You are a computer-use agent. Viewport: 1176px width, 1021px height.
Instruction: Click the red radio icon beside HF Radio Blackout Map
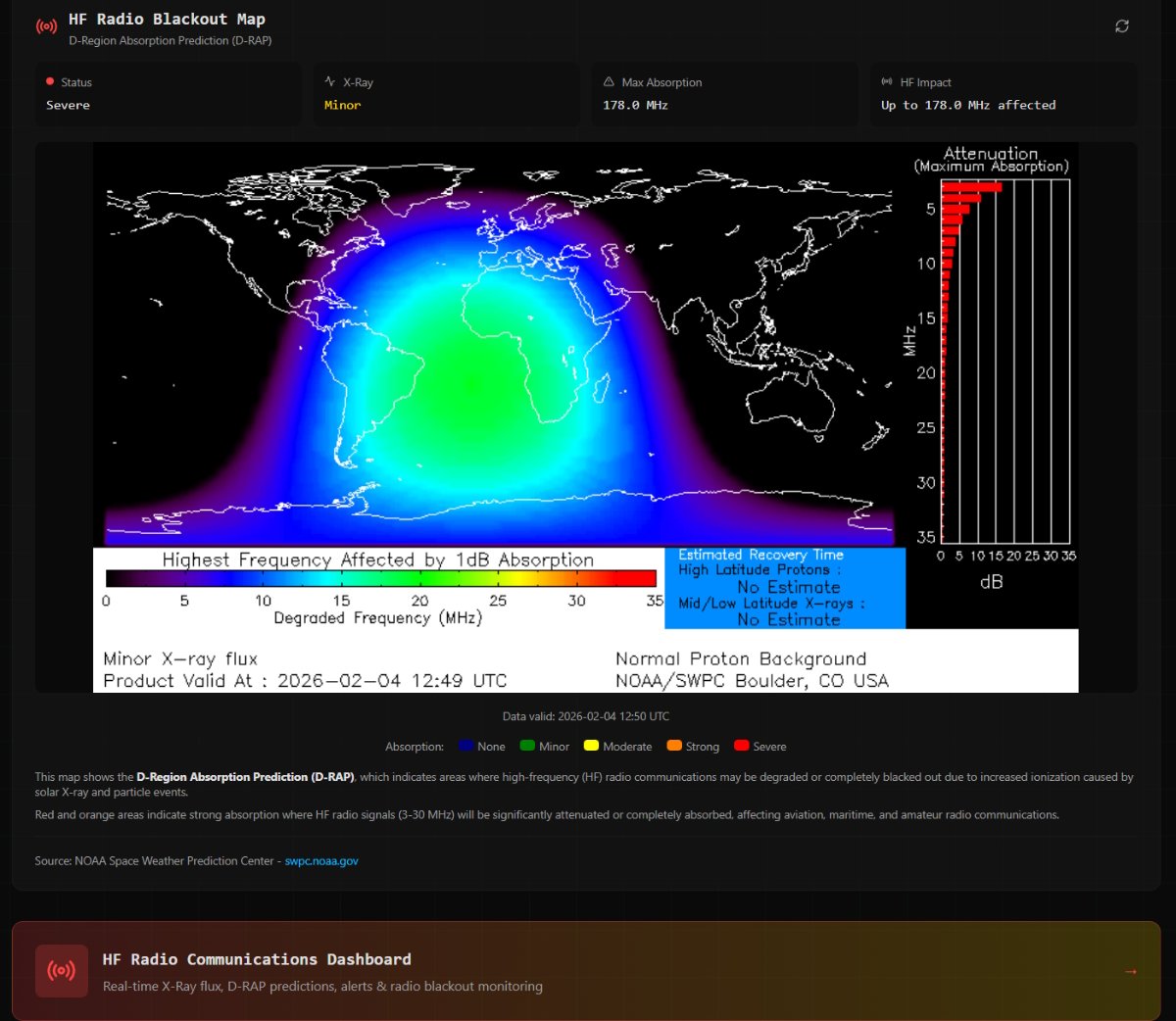(x=46, y=26)
